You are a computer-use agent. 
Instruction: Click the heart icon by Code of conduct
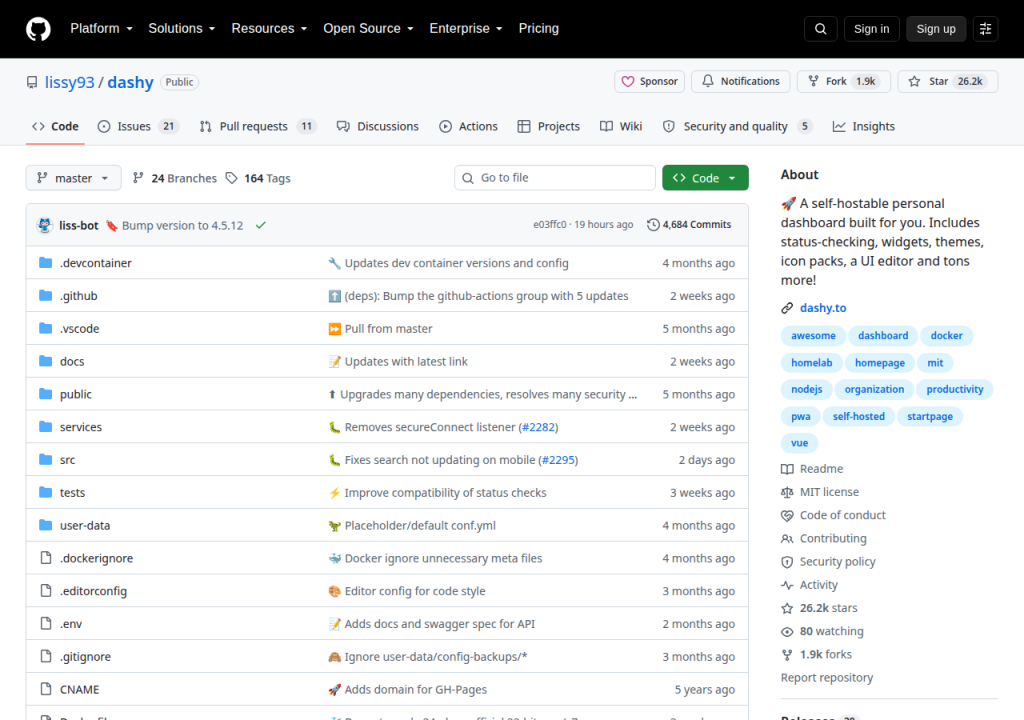point(787,515)
